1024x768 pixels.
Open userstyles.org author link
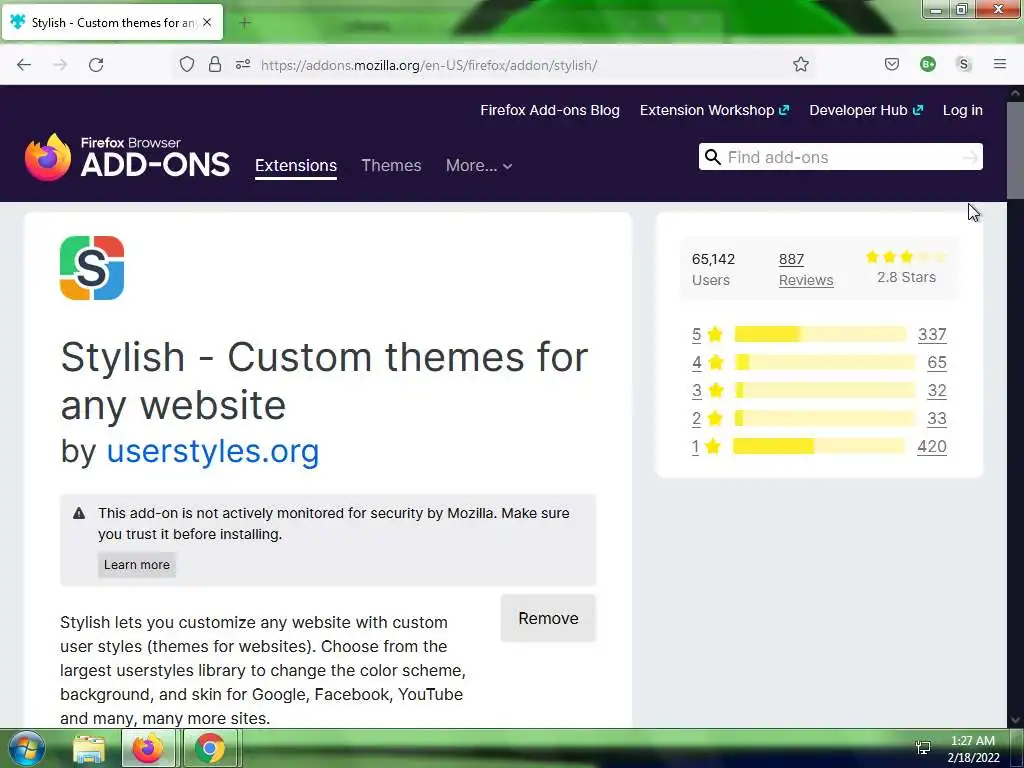tap(213, 451)
